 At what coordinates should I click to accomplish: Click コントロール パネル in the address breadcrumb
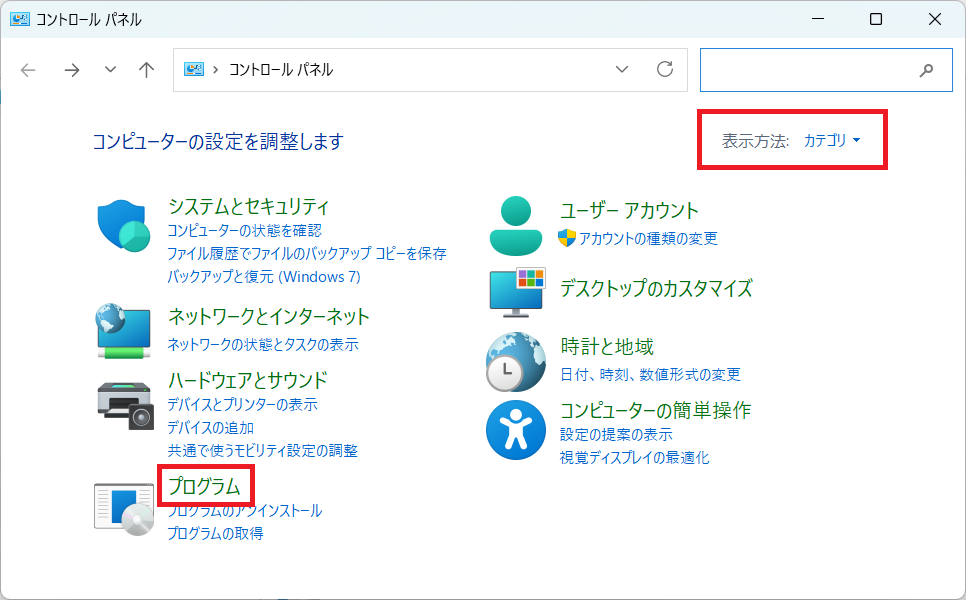281,70
